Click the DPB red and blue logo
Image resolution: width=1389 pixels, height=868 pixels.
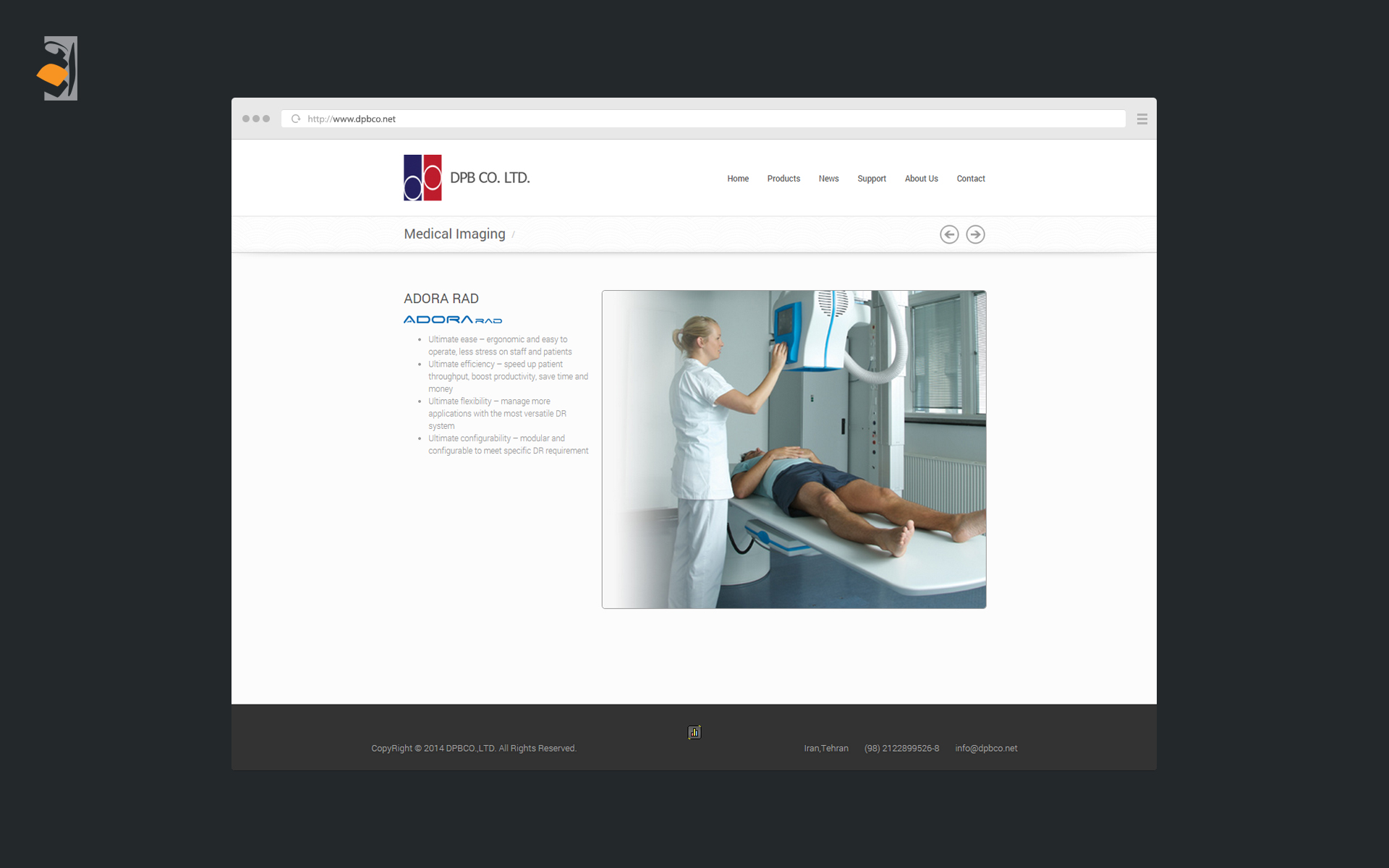pyautogui.click(x=422, y=177)
